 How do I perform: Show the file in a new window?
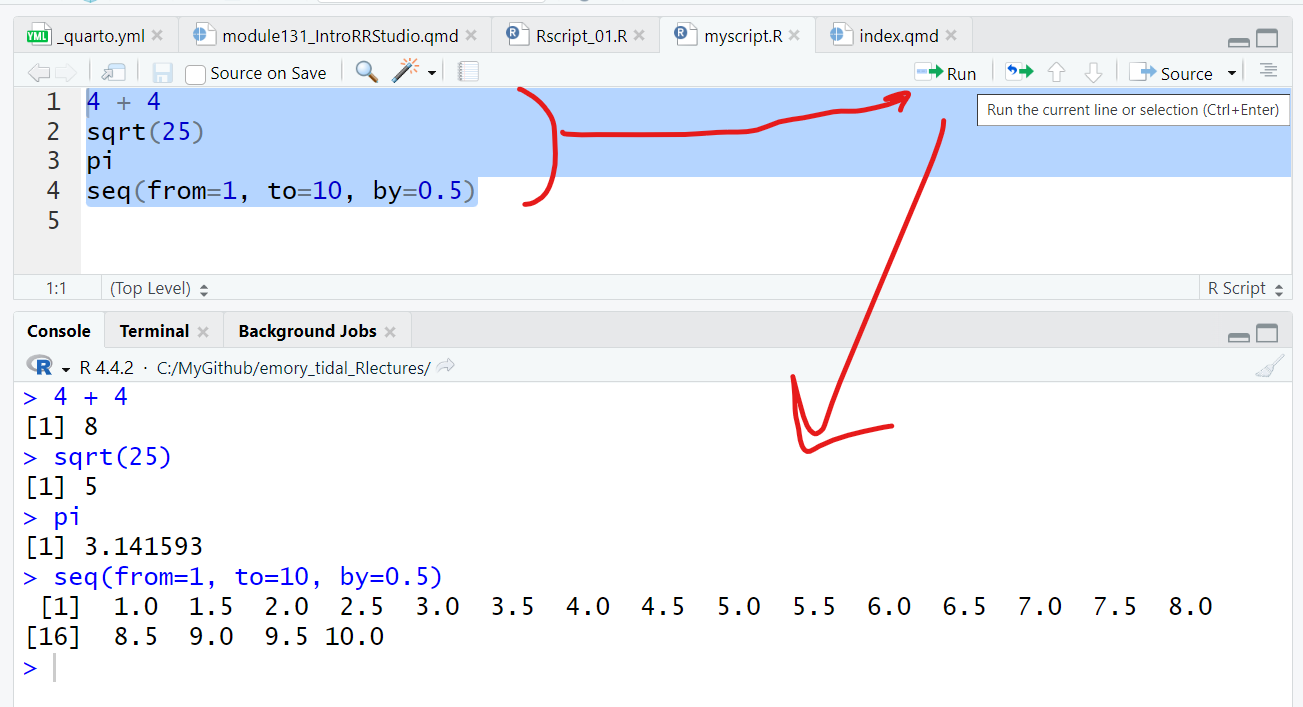click(113, 72)
